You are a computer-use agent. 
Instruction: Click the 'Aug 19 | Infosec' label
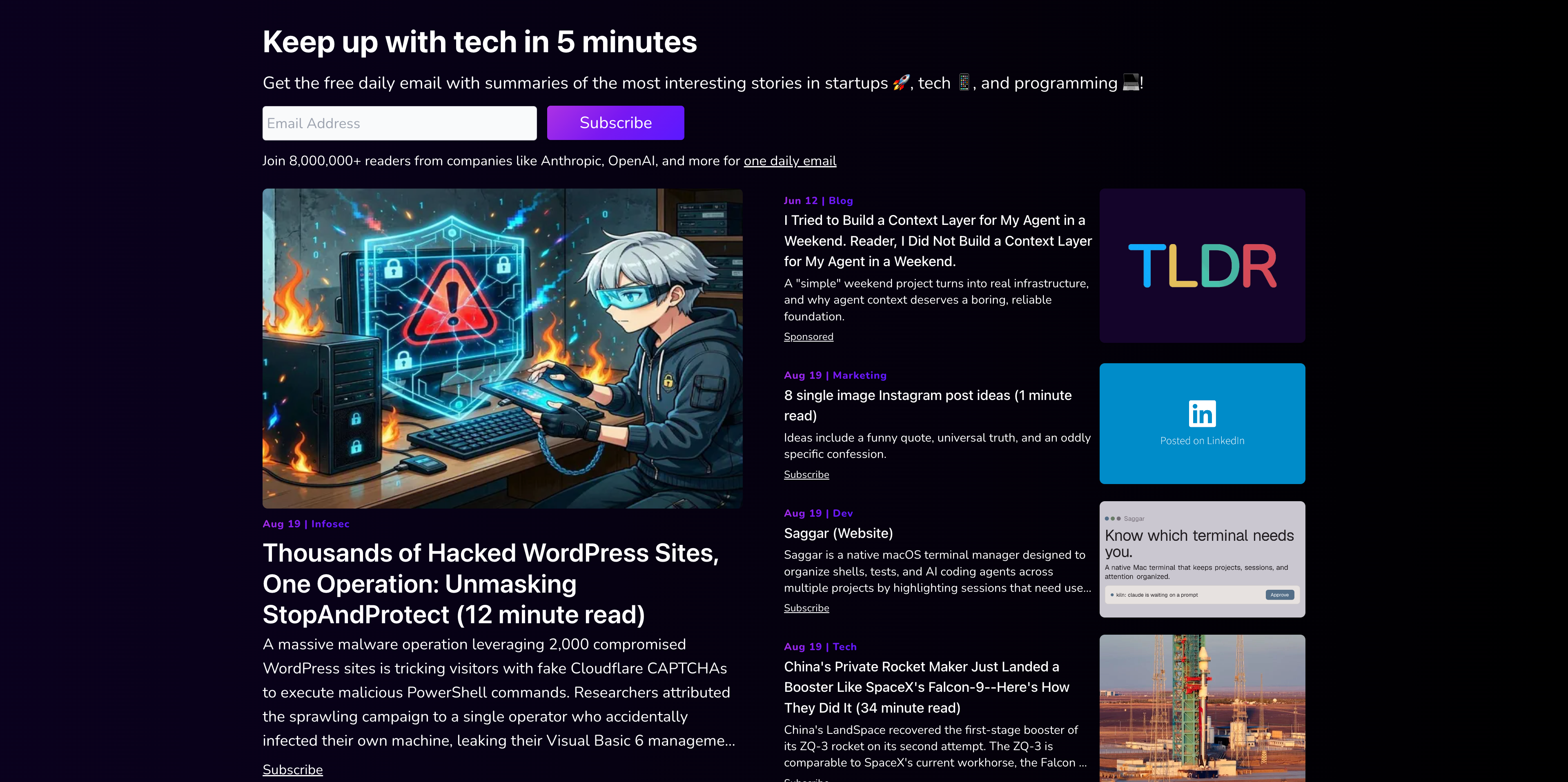[306, 524]
